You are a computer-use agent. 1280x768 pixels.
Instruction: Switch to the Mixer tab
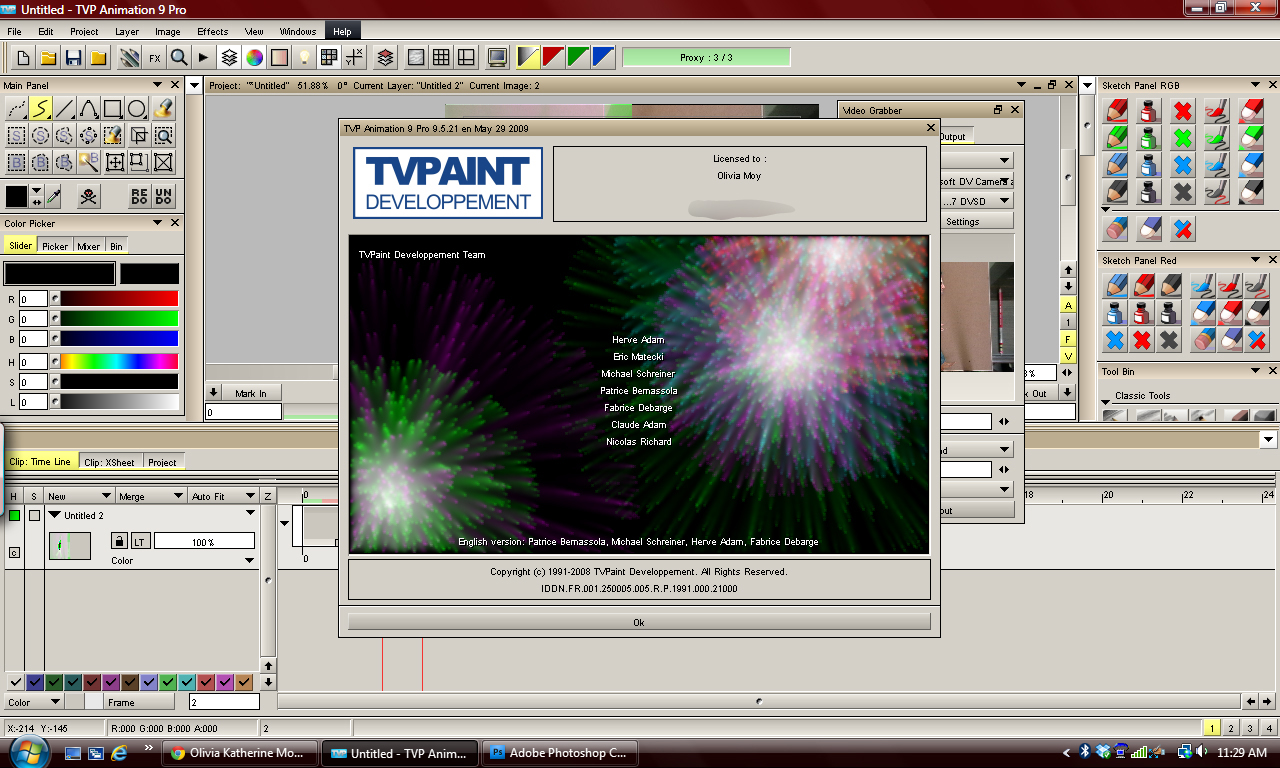click(x=89, y=246)
